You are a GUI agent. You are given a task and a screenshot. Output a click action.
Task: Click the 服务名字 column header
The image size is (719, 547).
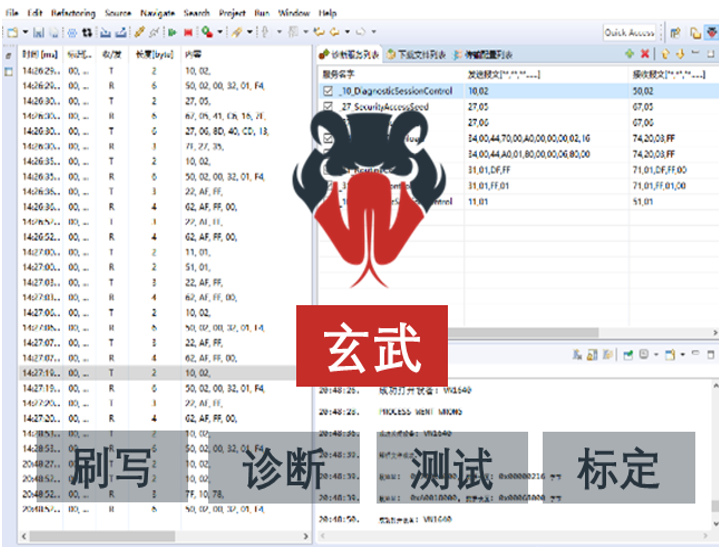tap(338, 74)
